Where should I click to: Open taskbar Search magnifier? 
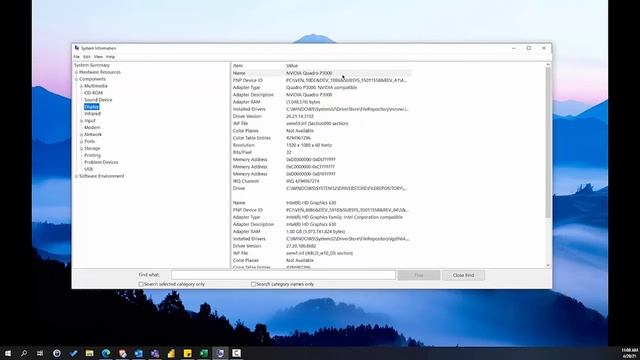click(x=24, y=353)
